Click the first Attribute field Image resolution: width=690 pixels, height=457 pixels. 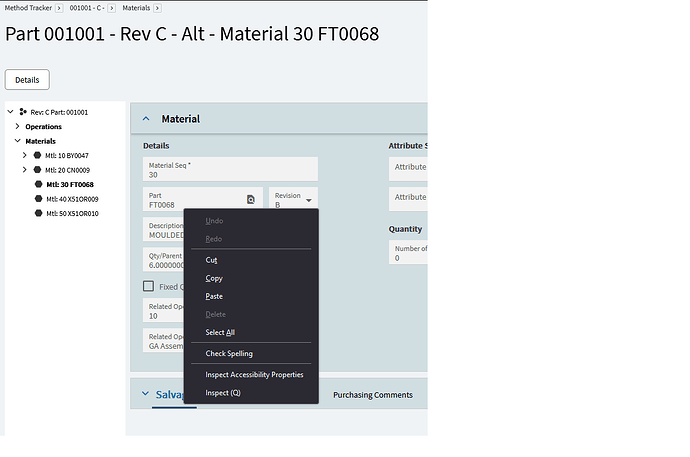[x=408, y=169]
